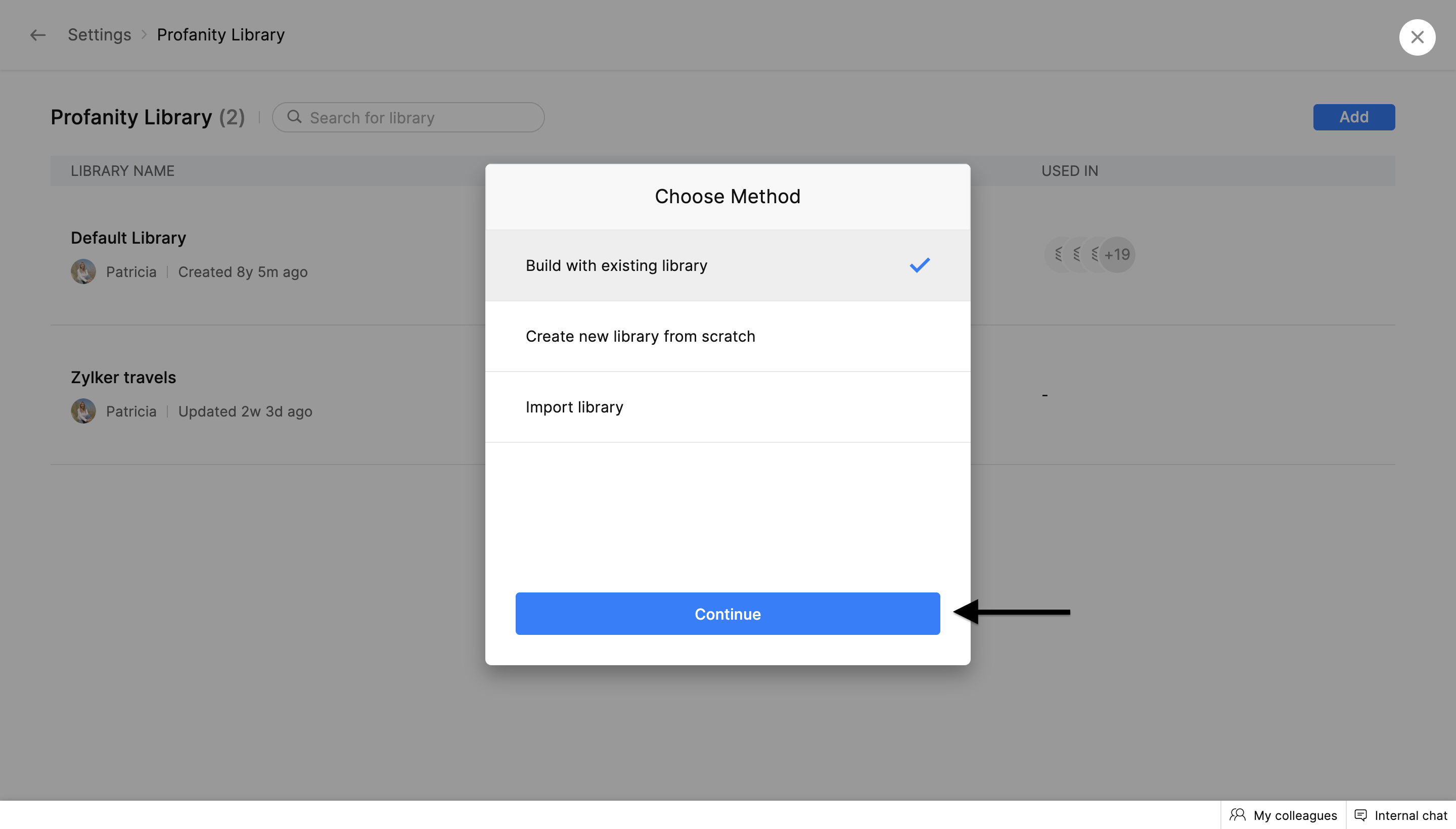Open the Zylker travels library

[123, 378]
